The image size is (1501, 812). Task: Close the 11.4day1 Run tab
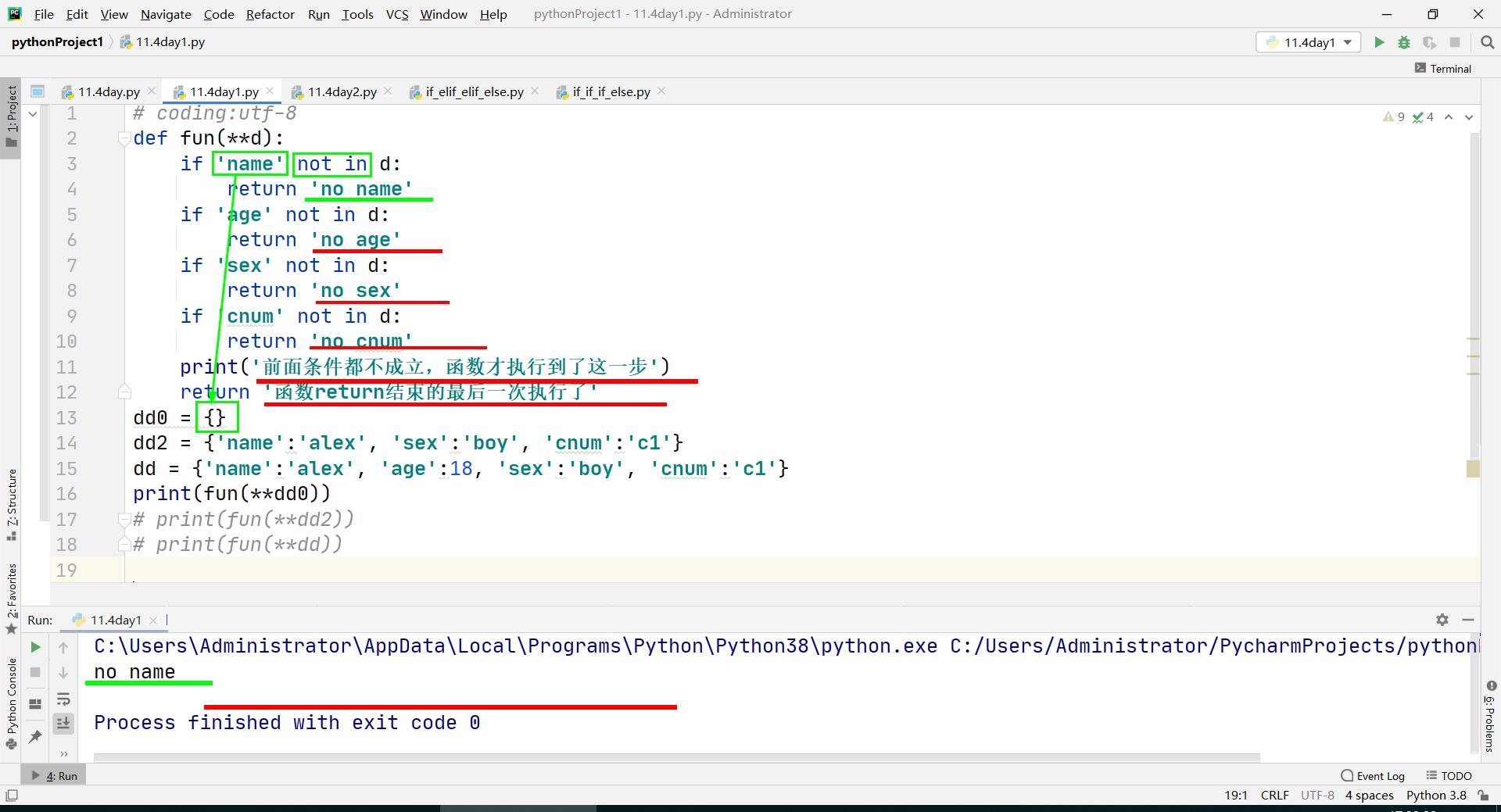[x=153, y=621]
